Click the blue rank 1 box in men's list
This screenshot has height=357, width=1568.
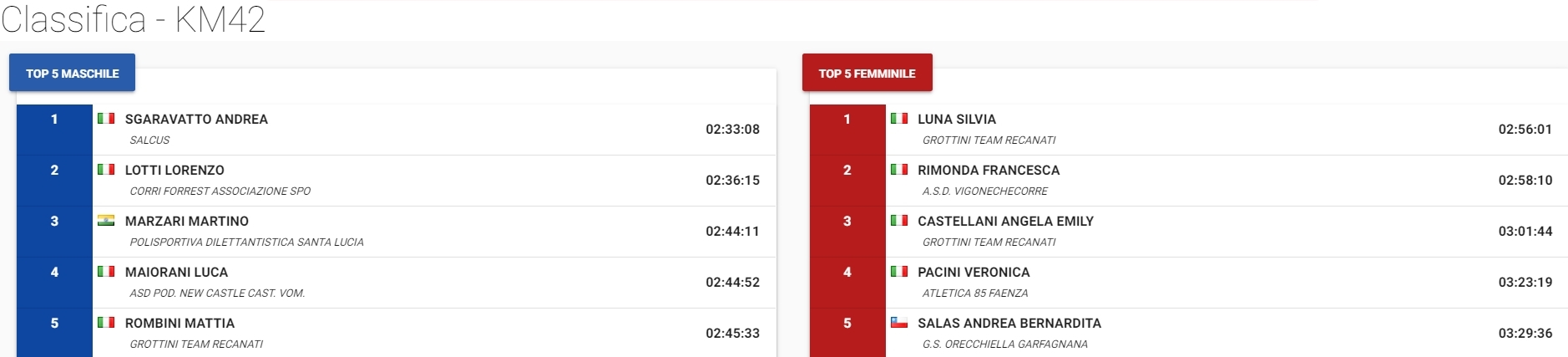[54, 130]
